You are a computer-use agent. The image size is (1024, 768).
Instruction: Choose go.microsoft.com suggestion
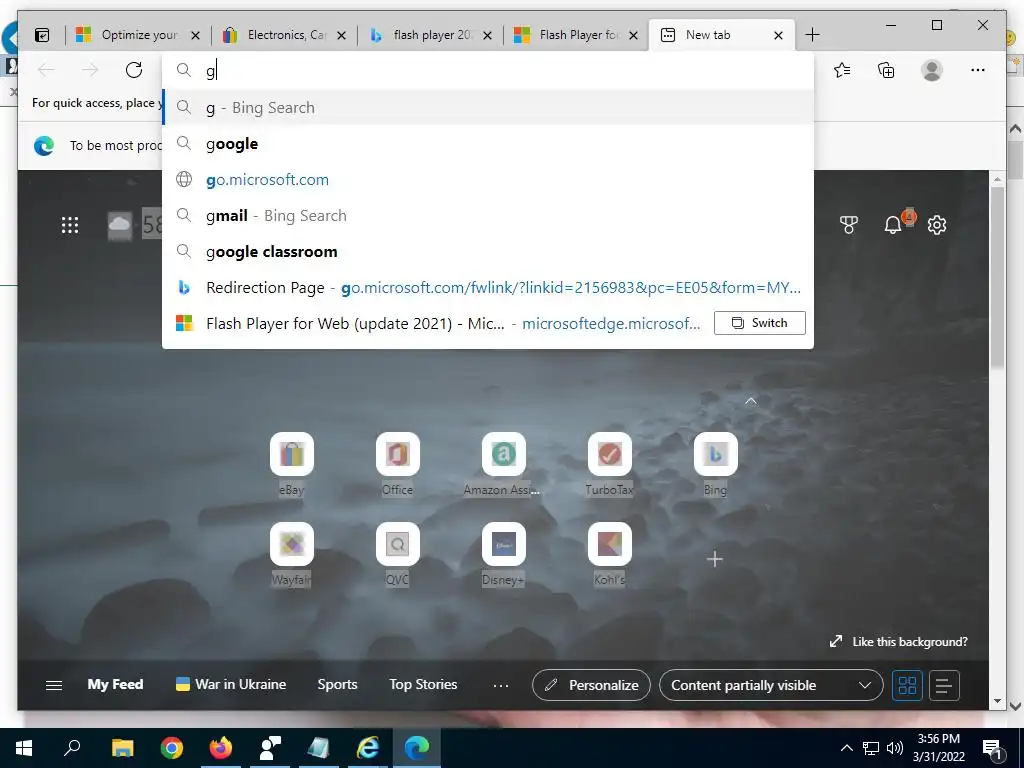tap(488, 180)
